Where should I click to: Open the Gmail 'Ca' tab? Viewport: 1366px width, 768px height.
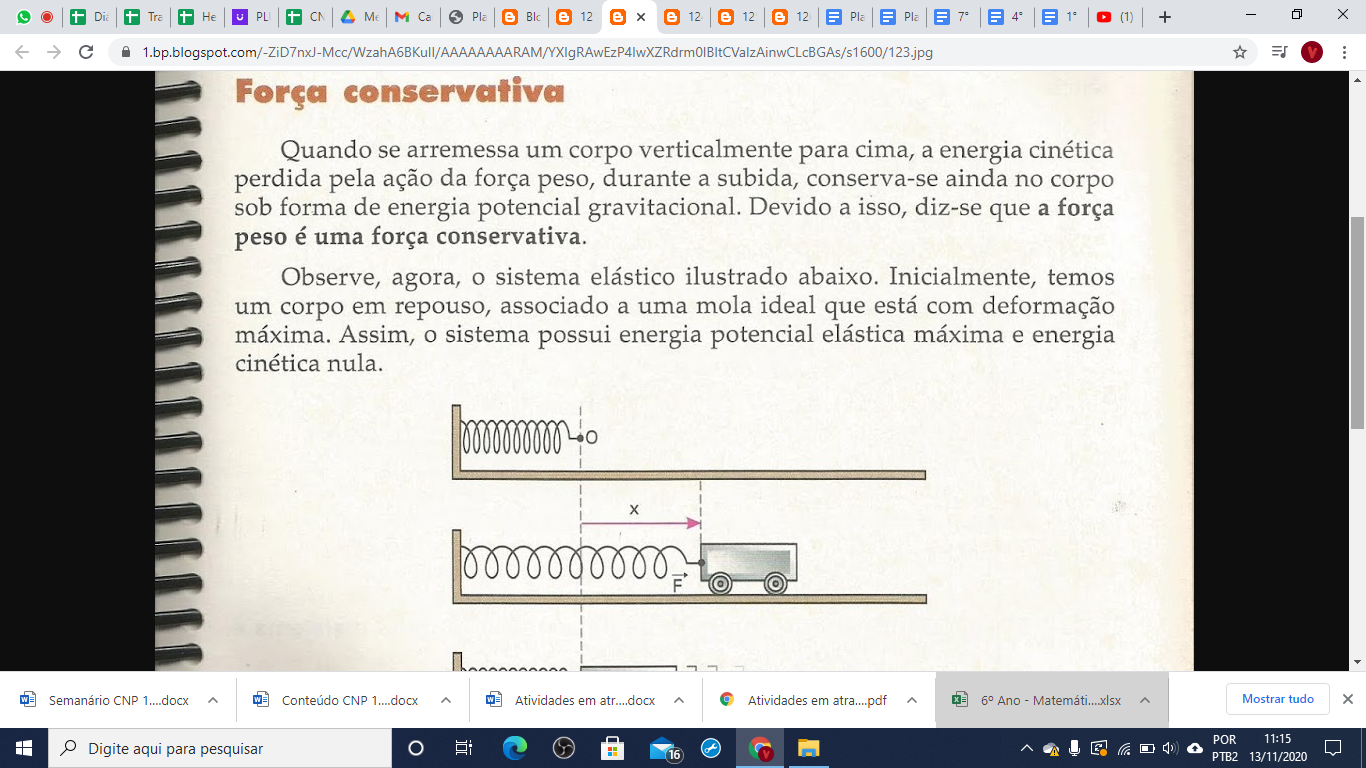[x=414, y=17]
